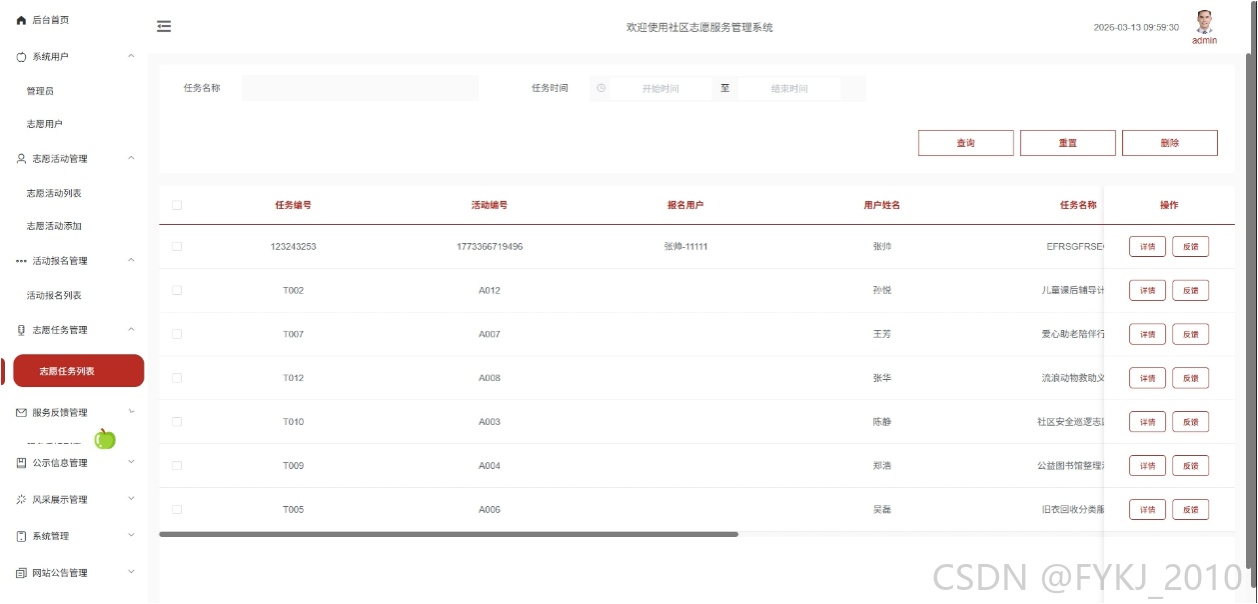
Task: Toggle the sidebar collapse hamburger icon
Action: click(164, 27)
